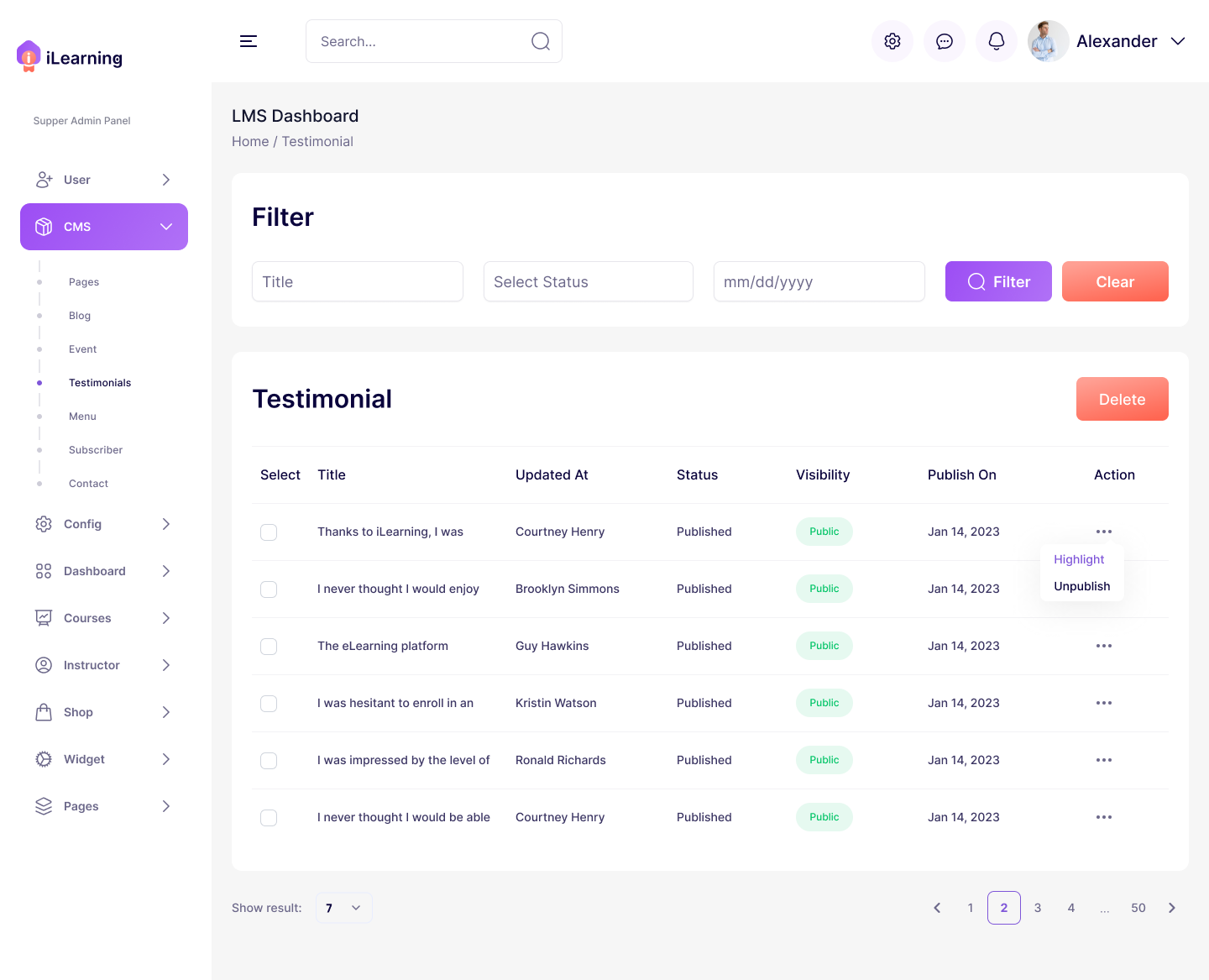Choose Unpublish from the action popup
This screenshot has height=980, width=1209.
(1082, 586)
